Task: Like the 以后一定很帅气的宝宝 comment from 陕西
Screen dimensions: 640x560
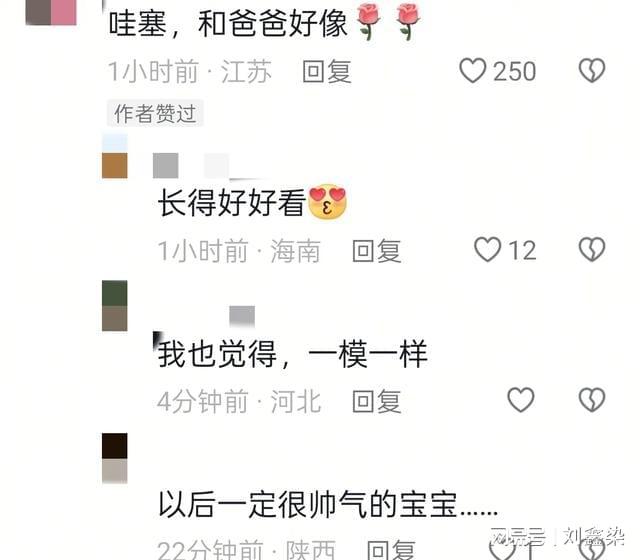Action: [x=502, y=549]
